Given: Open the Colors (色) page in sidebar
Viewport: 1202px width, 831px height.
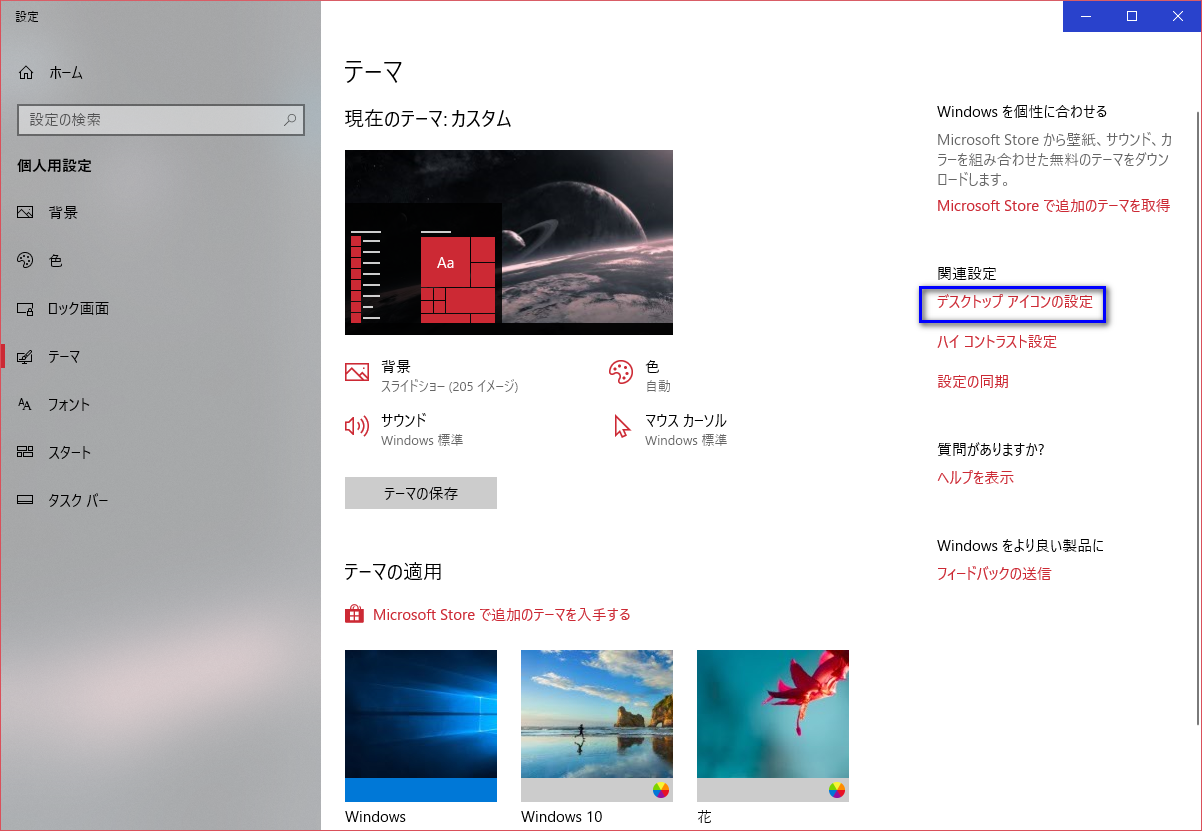Looking at the screenshot, I should click(x=55, y=261).
